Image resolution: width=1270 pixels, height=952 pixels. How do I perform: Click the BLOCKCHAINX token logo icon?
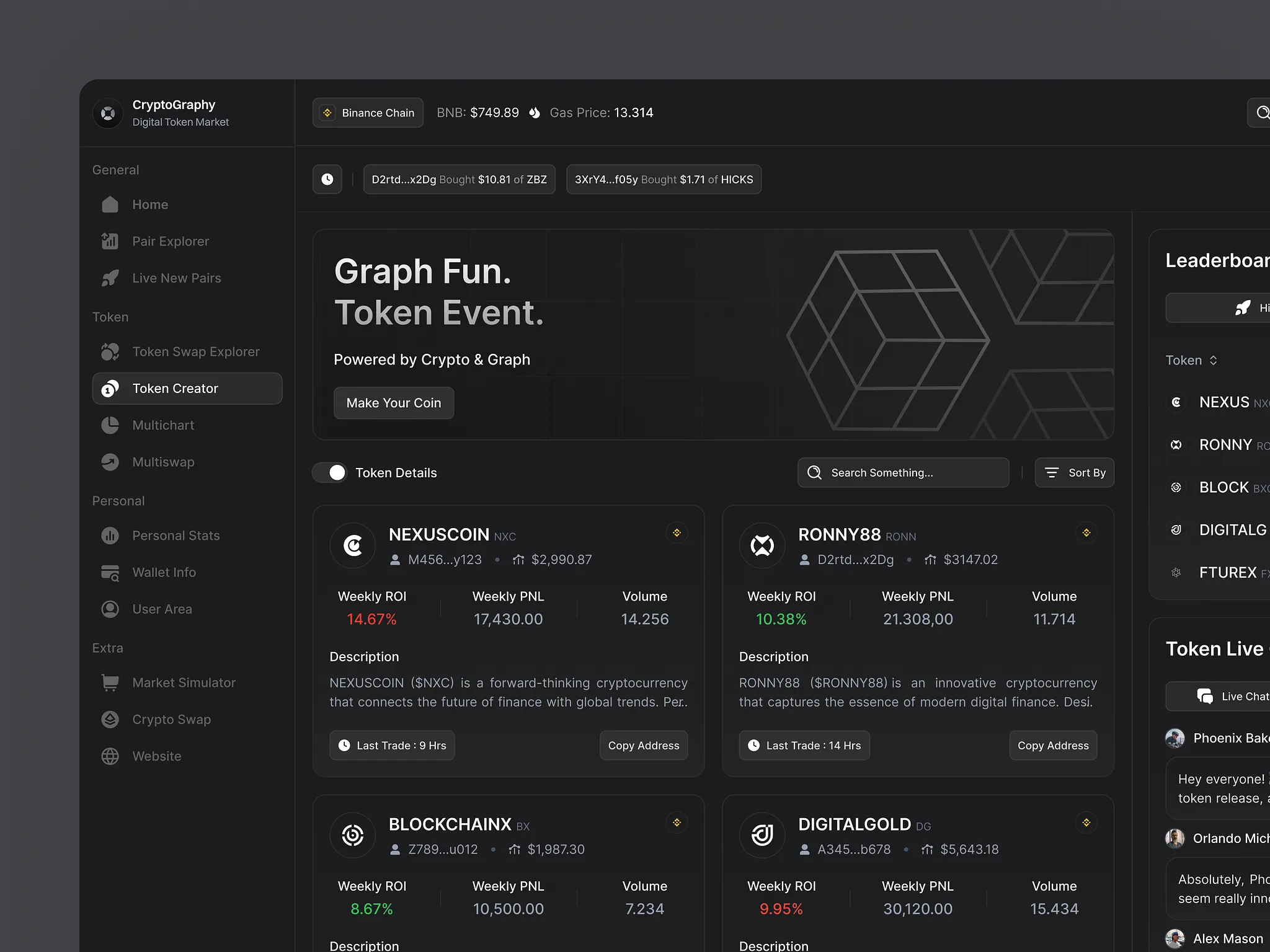click(x=353, y=835)
